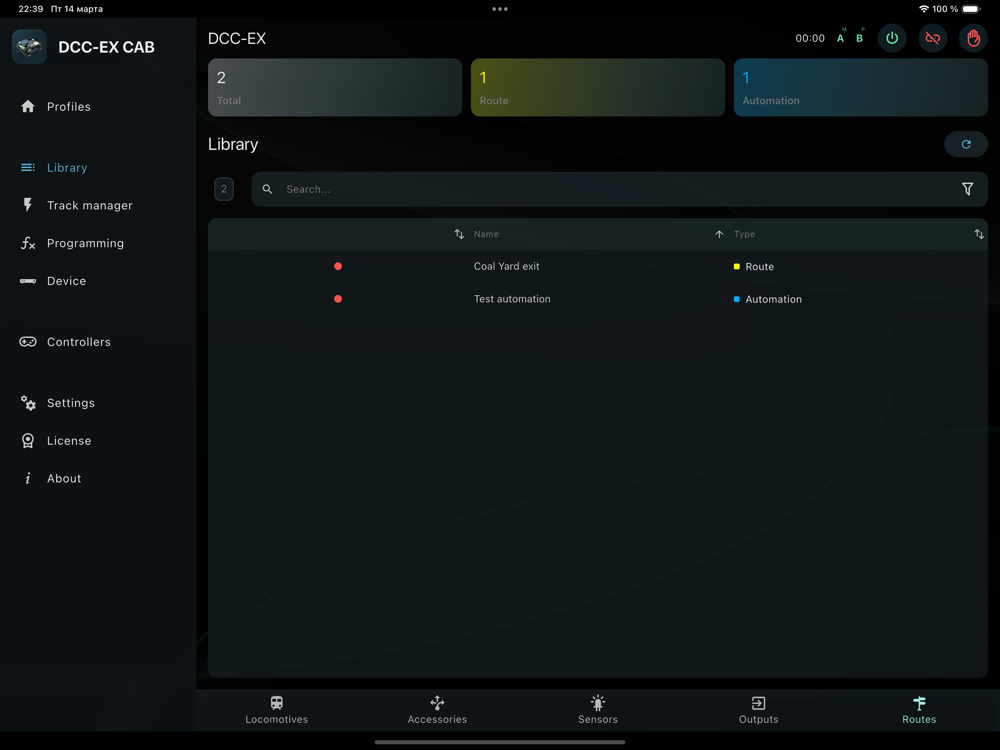The height and width of the screenshot is (750, 1000).
Task: Toggle the red status dot for Test automation
Action: pyautogui.click(x=338, y=298)
